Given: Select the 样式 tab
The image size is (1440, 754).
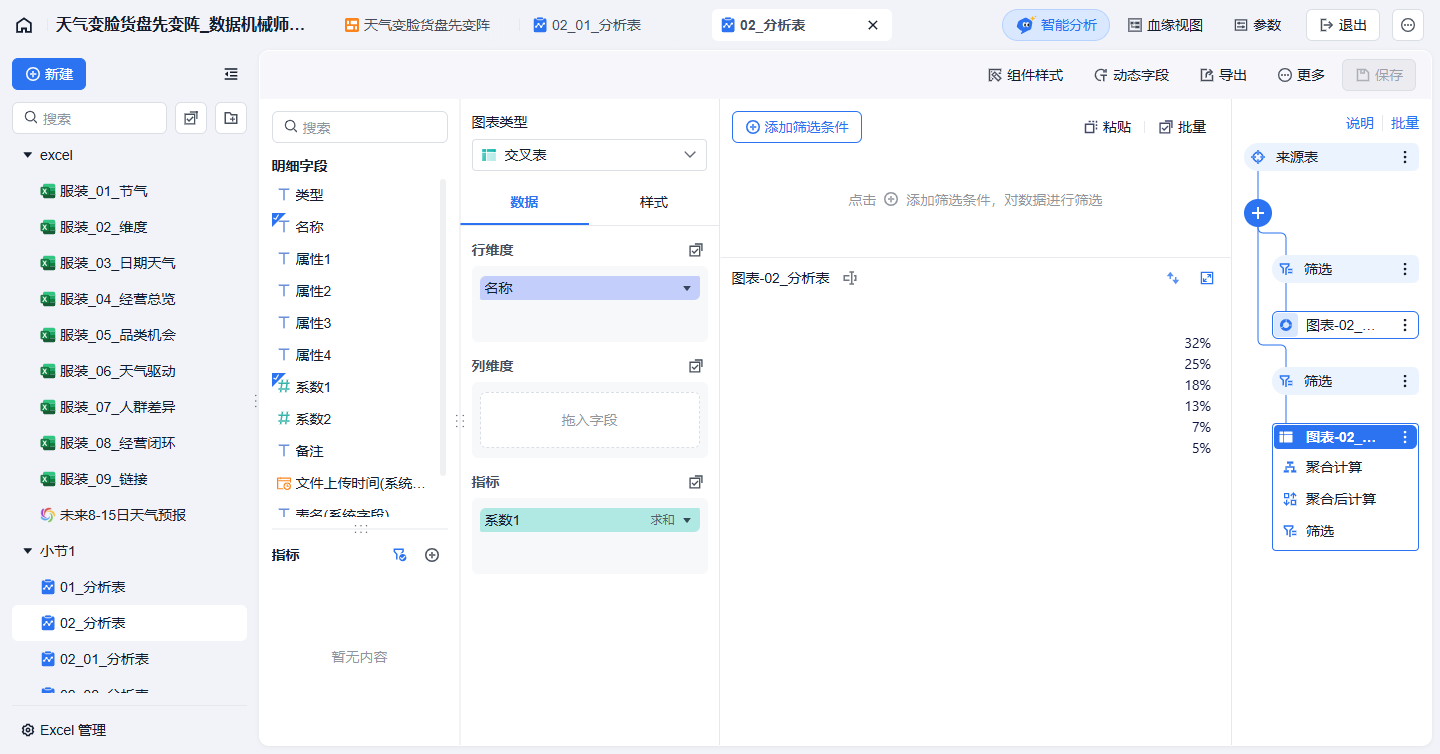Looking at the screenshot, I should [x=654, y=202].
